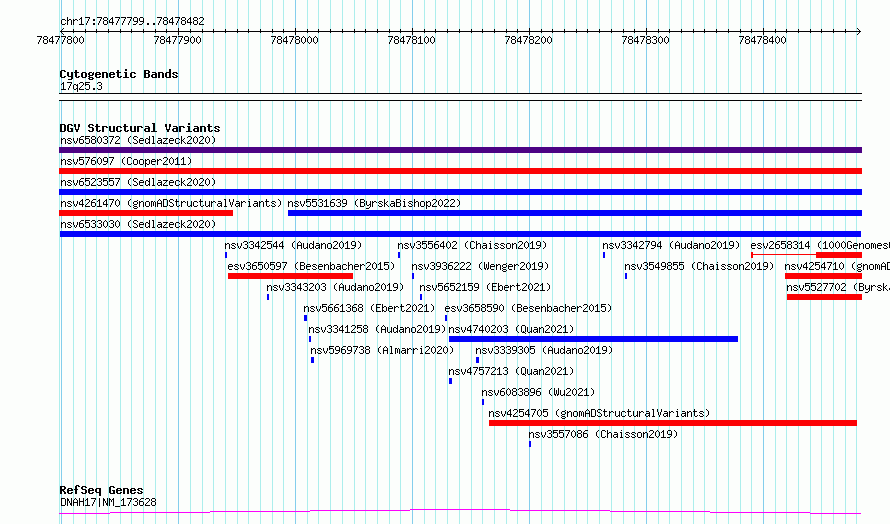The width and height of the screenshot is (890, 524).
Task: Click the blue nsv6523557 variant bar
Action: coord(460,192)
